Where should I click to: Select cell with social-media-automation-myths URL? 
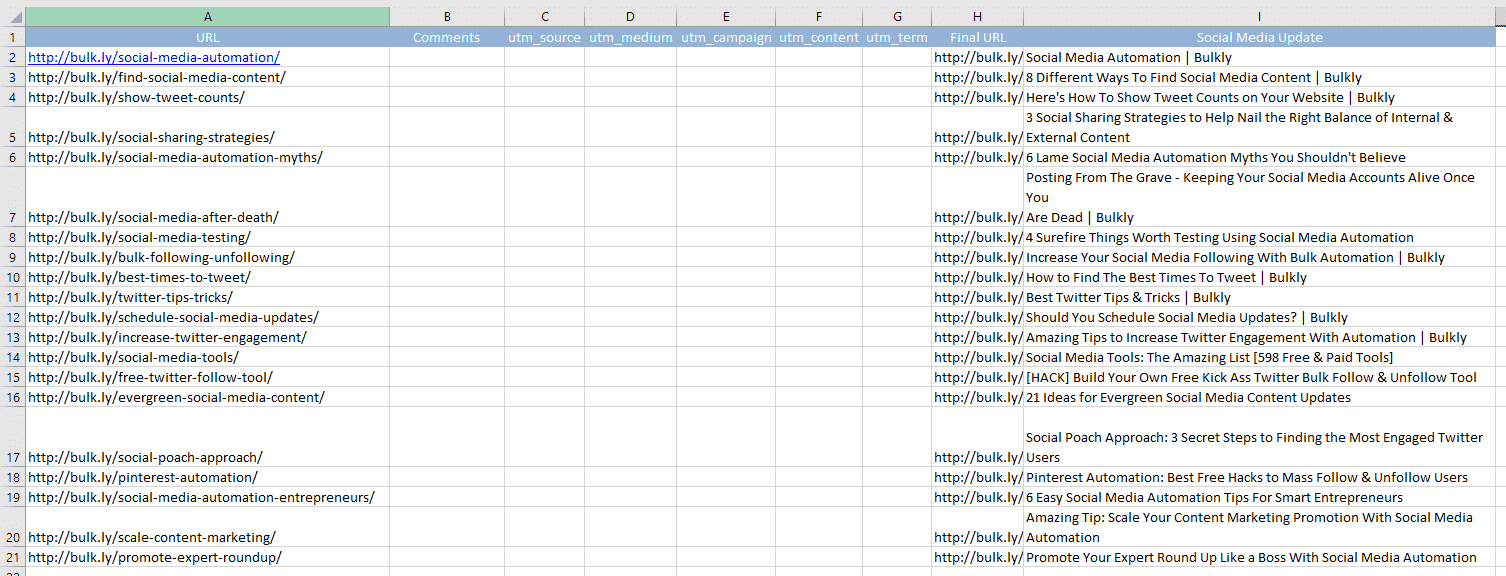208,157
